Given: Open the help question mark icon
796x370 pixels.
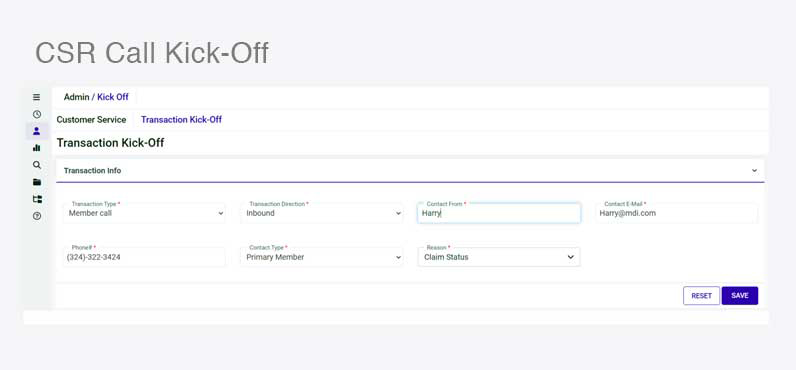Looking at the screenshot, I should point(37,216).
